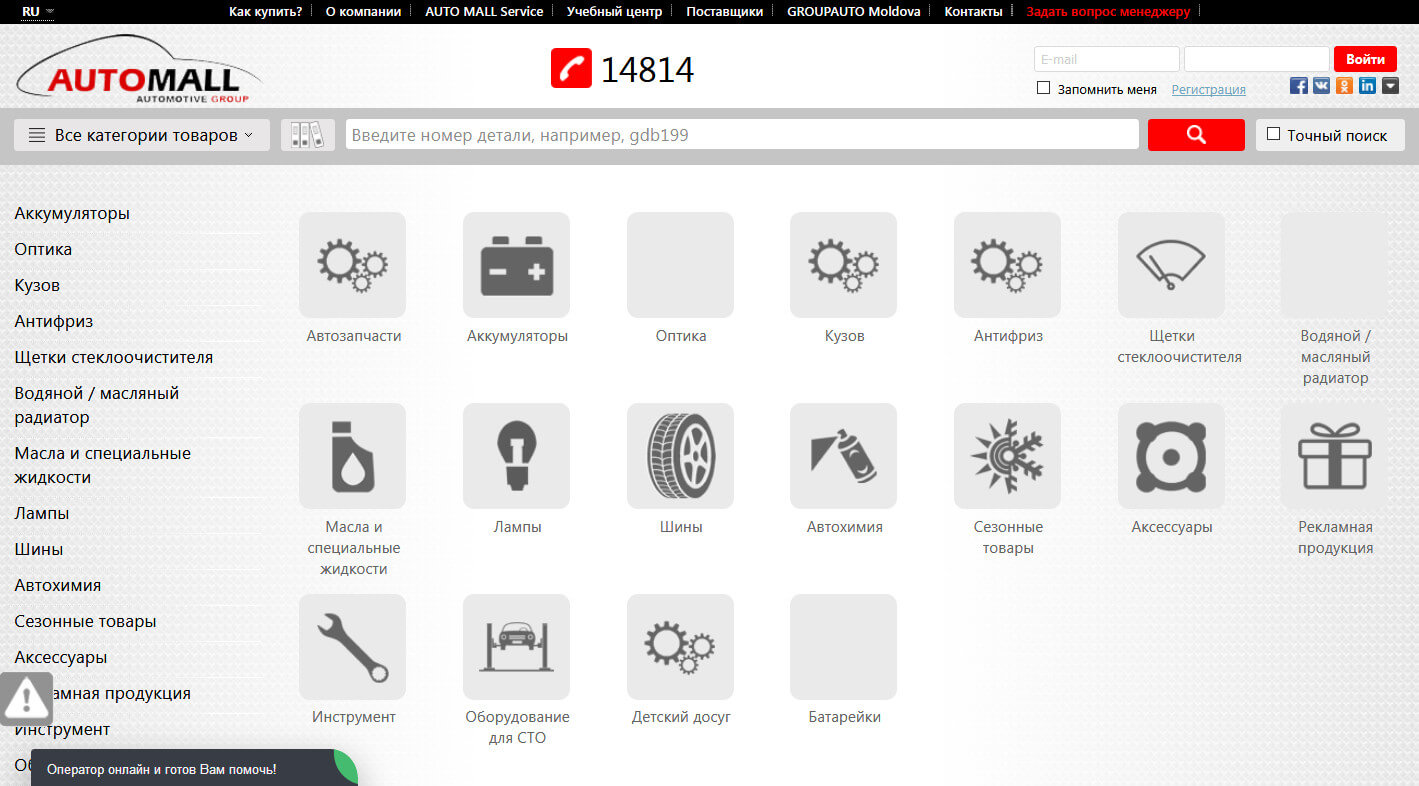Enable the Точный поиск checkbox

click(x=1273, y=134)
